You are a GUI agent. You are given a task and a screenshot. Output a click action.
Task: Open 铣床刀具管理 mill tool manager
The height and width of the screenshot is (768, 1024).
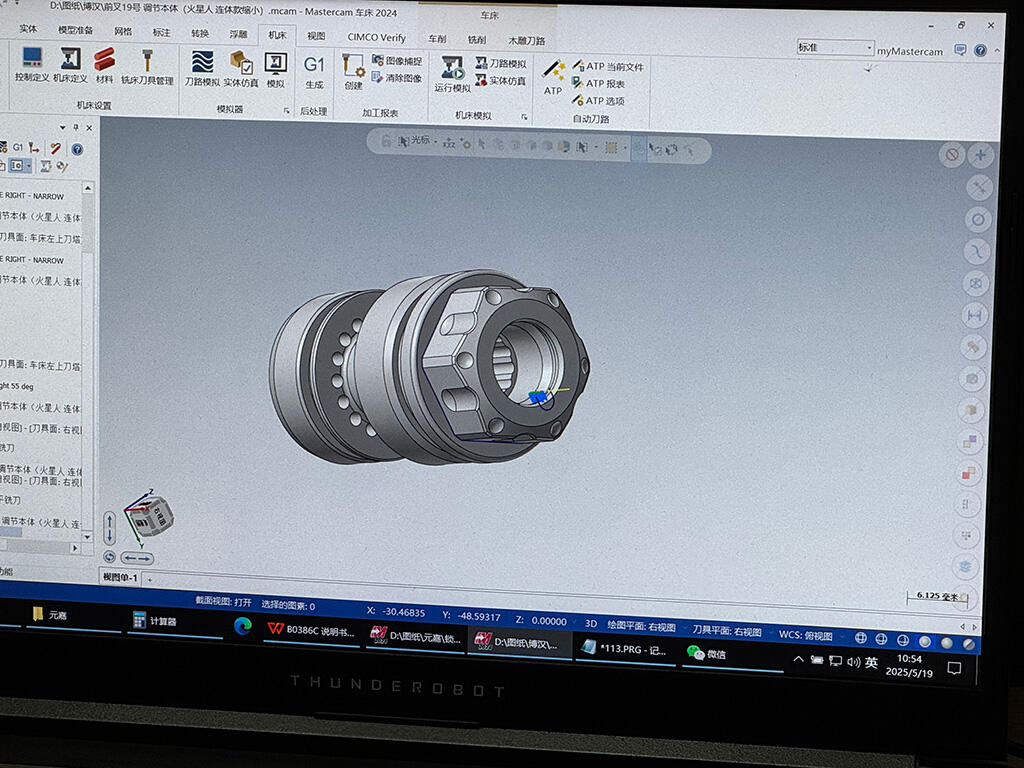coord(148,67)
